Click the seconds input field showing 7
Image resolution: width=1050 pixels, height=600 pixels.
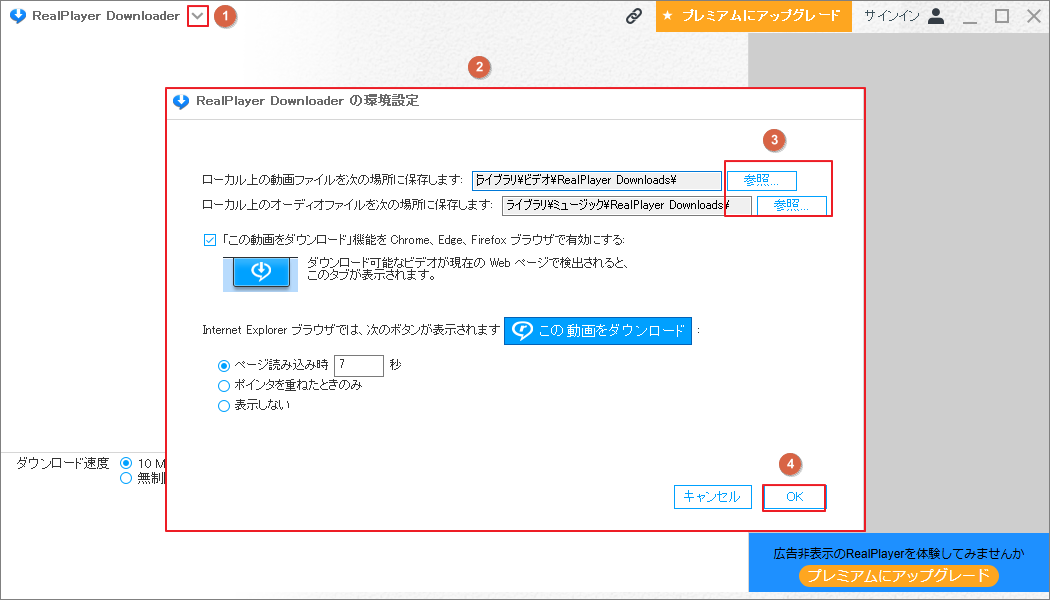pos(359,366)
